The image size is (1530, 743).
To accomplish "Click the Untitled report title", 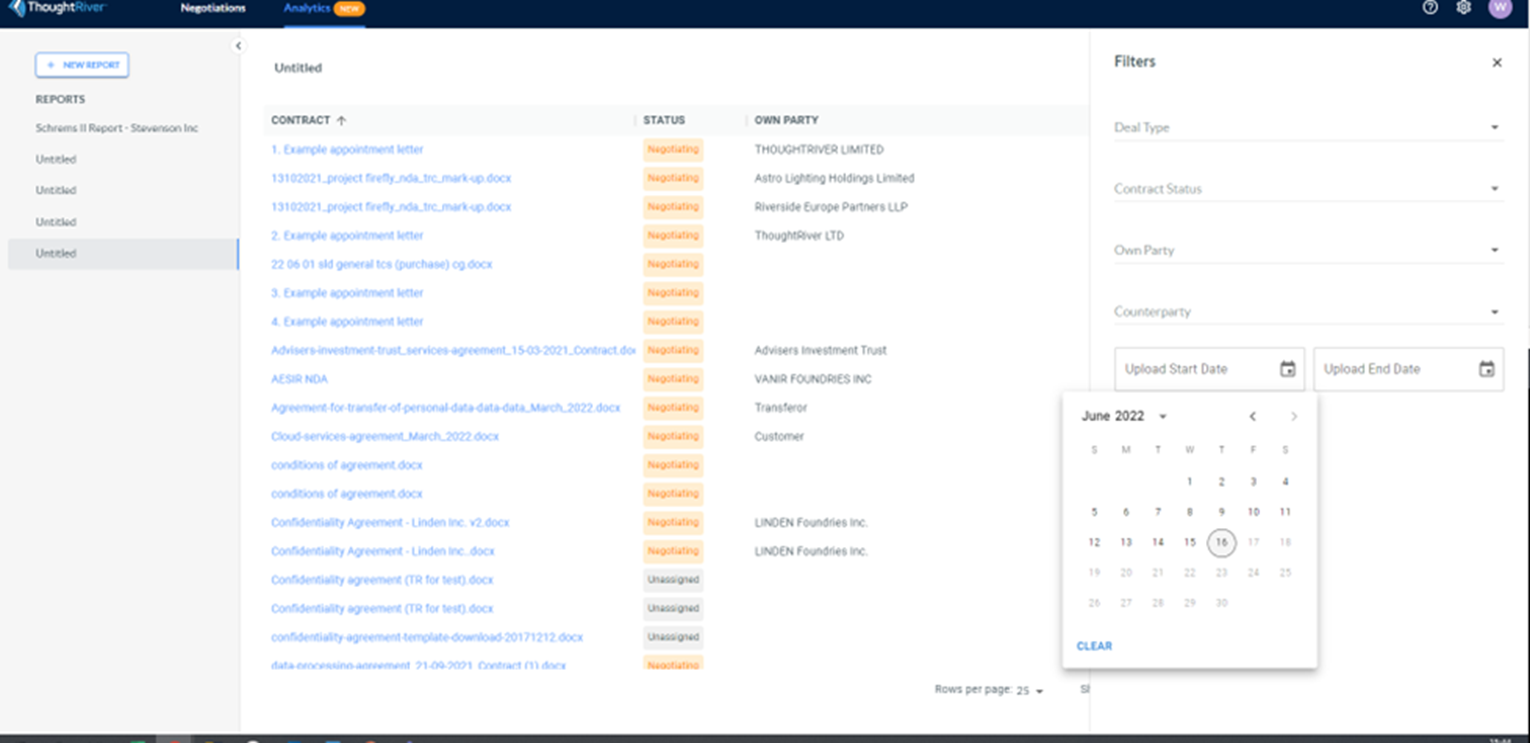I will pyautogui.click(x=298, y=68).
